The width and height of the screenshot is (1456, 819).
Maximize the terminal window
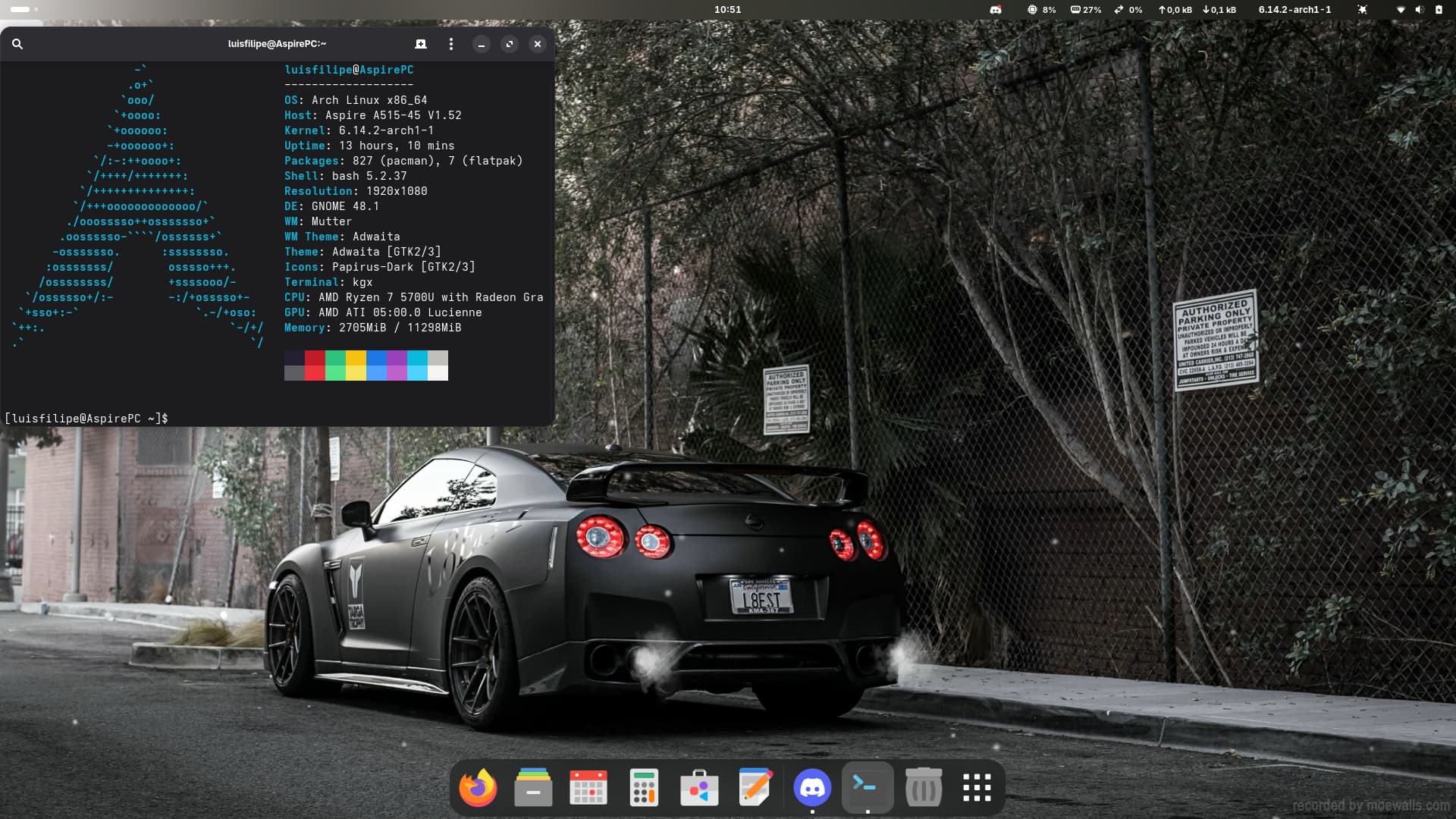pyautogui.click(x=510, y=44)
